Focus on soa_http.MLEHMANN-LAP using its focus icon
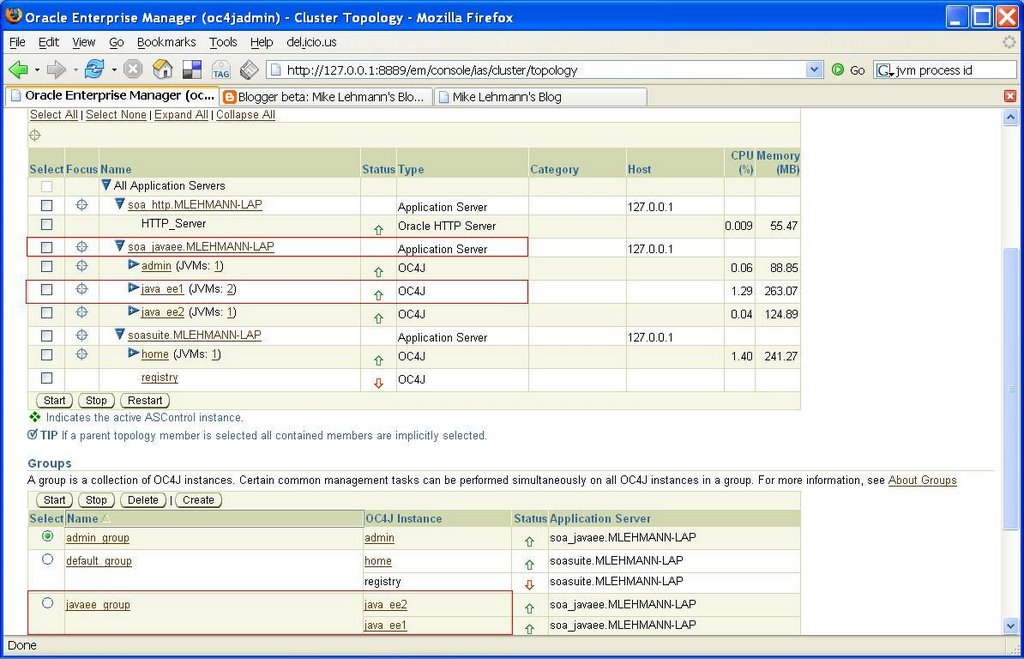 tap(82, 204)
